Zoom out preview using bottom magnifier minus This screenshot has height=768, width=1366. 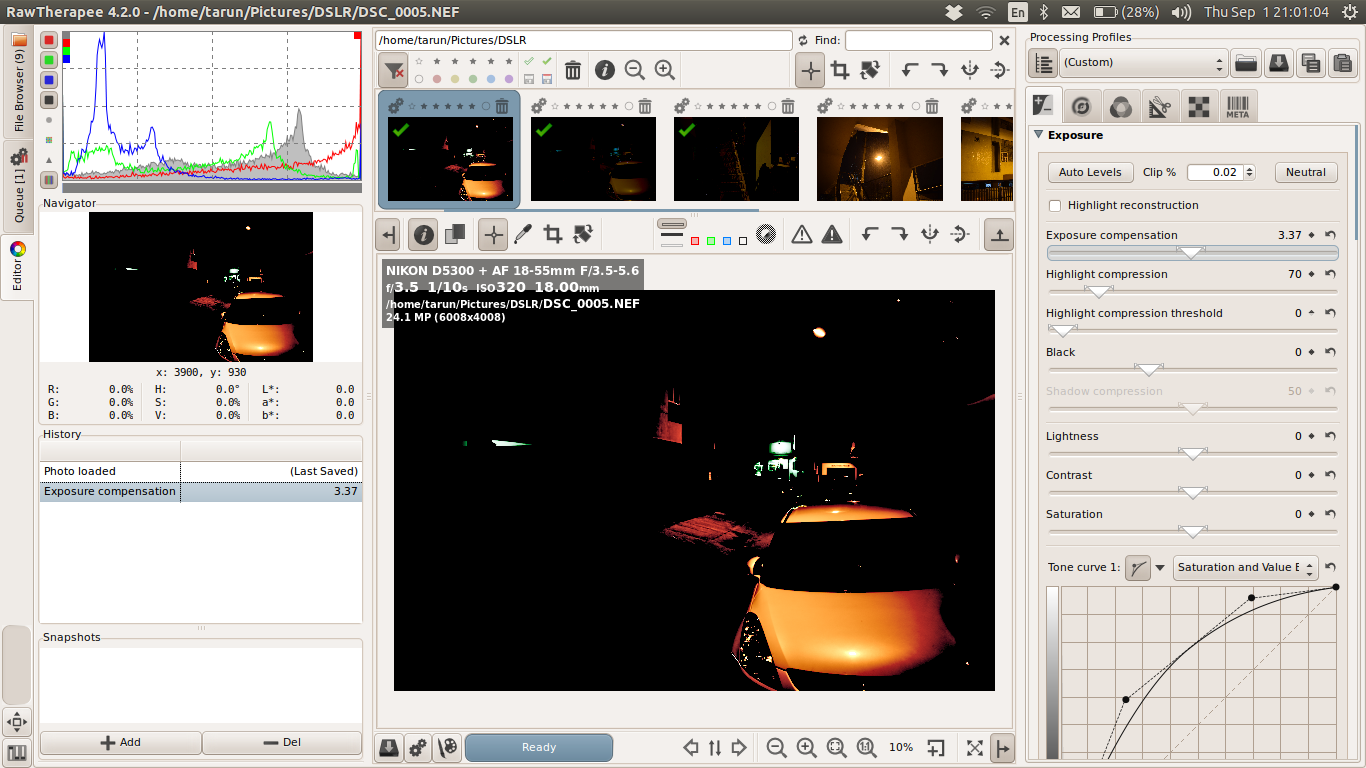(x=776, y=747)
